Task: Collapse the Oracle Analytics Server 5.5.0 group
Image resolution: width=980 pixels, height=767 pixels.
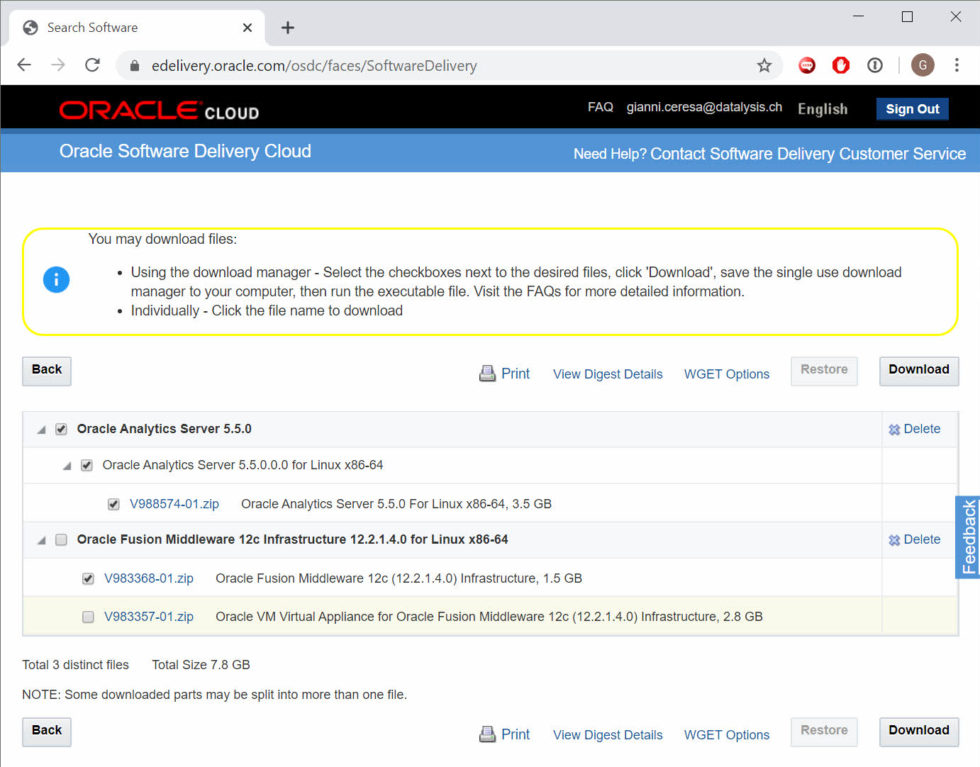Action: 40,428
